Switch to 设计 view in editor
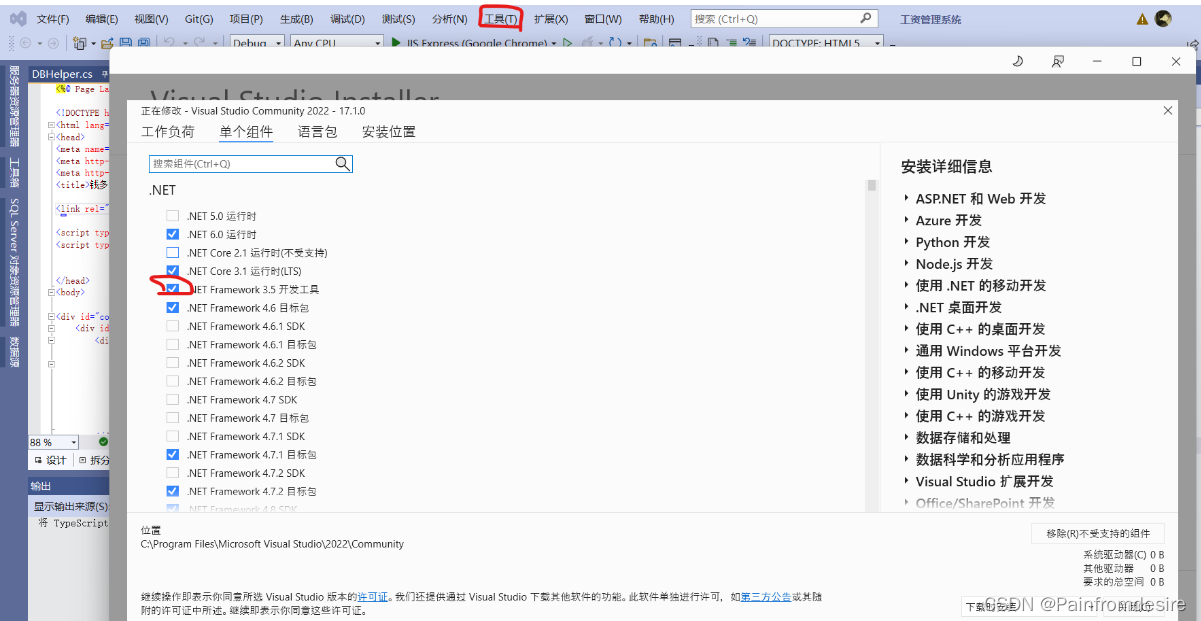This screenshot has width=1201, height=621. (x=50, y=460)
